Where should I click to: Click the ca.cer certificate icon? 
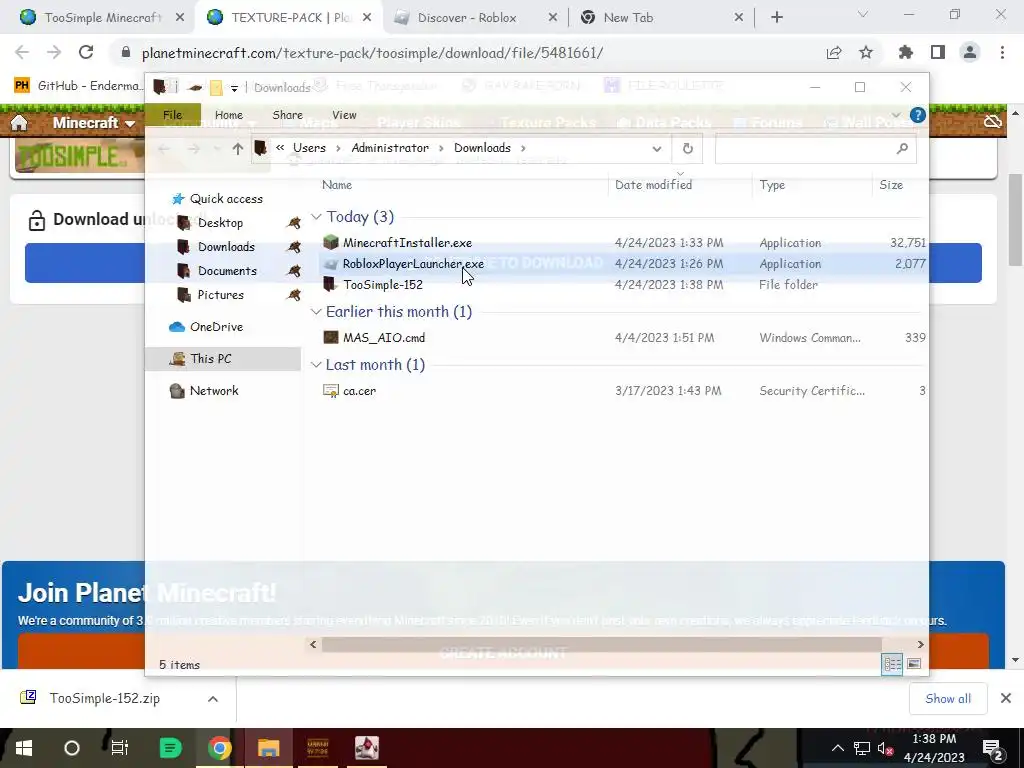pyautogui.click(x=331, y=391)
